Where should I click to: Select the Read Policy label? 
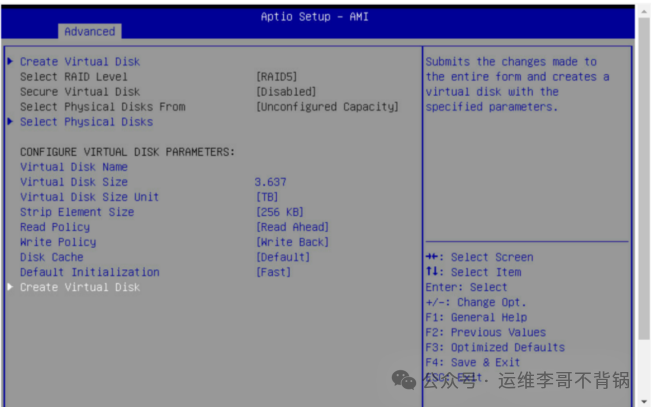coord(55,227)
